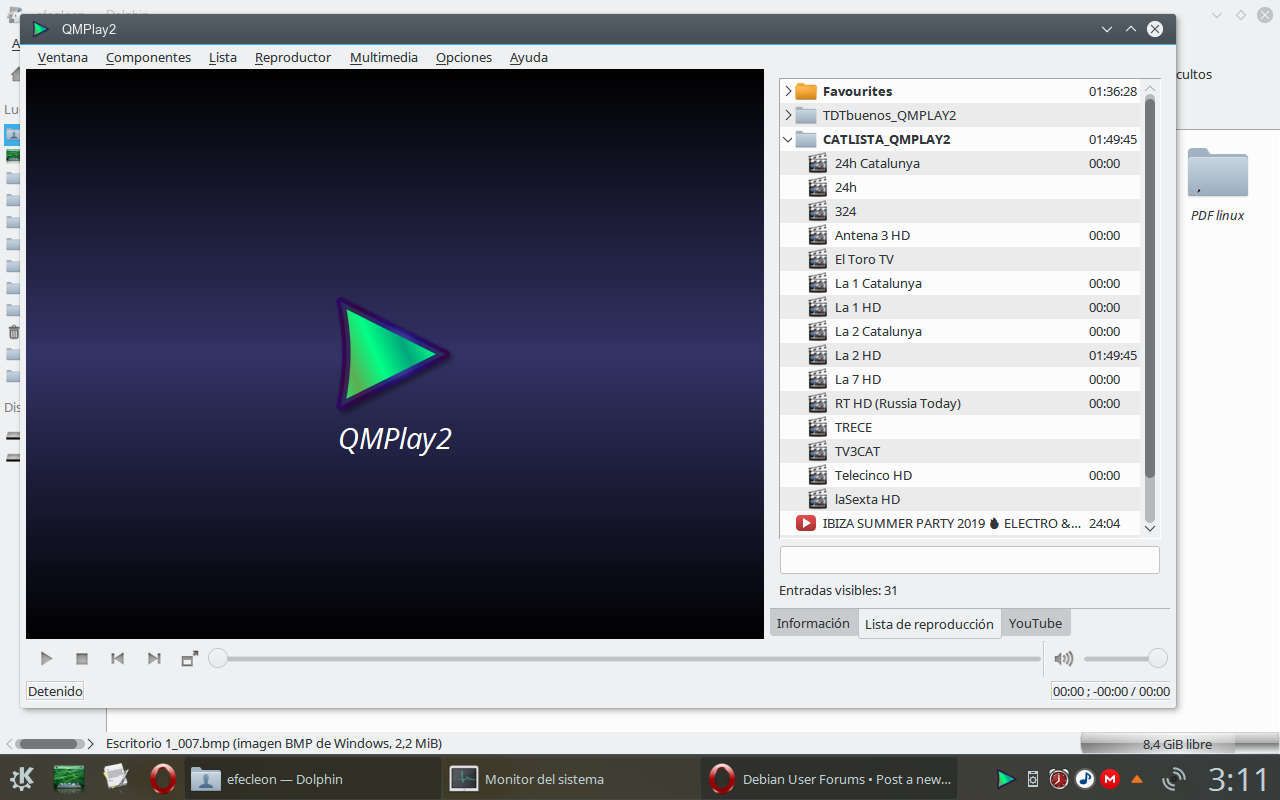Screen dimensions: 1280x800
Task: Click the YouTube icon for IBIZA SUMMER PARTY
Action: pos(806,523)
